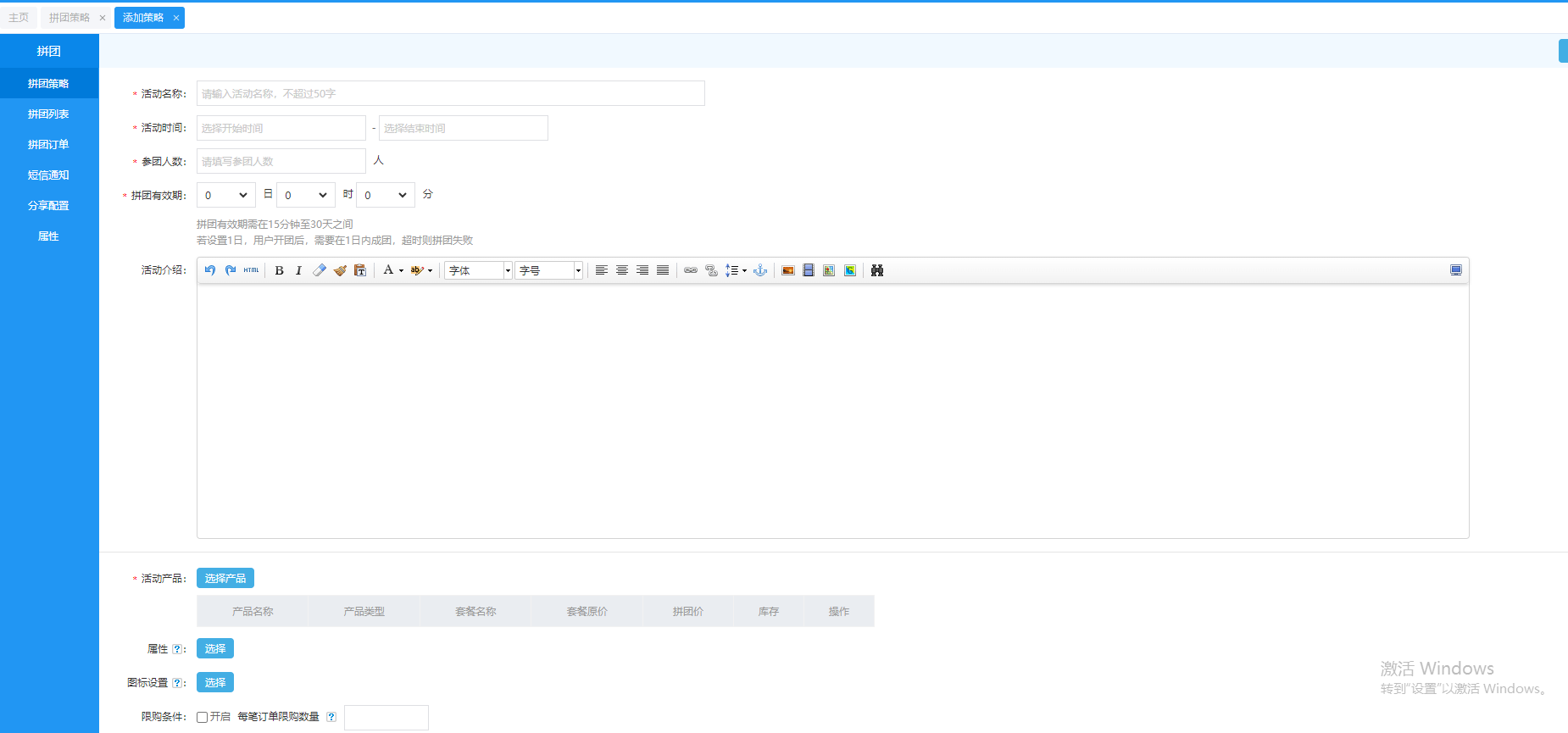
Task: Toggle italic text formatting
Action: coord(298,270)
